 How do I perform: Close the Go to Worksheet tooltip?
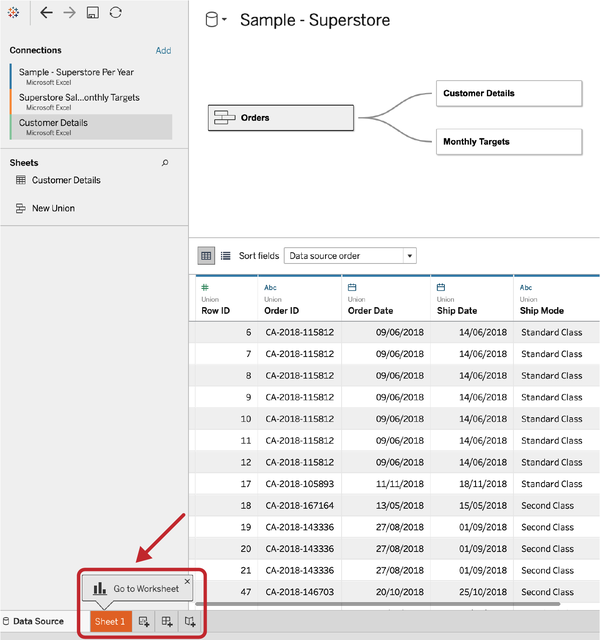click(187, 580)
